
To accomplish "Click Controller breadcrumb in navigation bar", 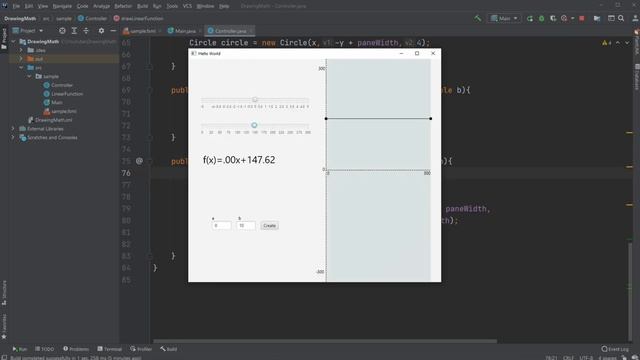I will click(x=92, y=18).
